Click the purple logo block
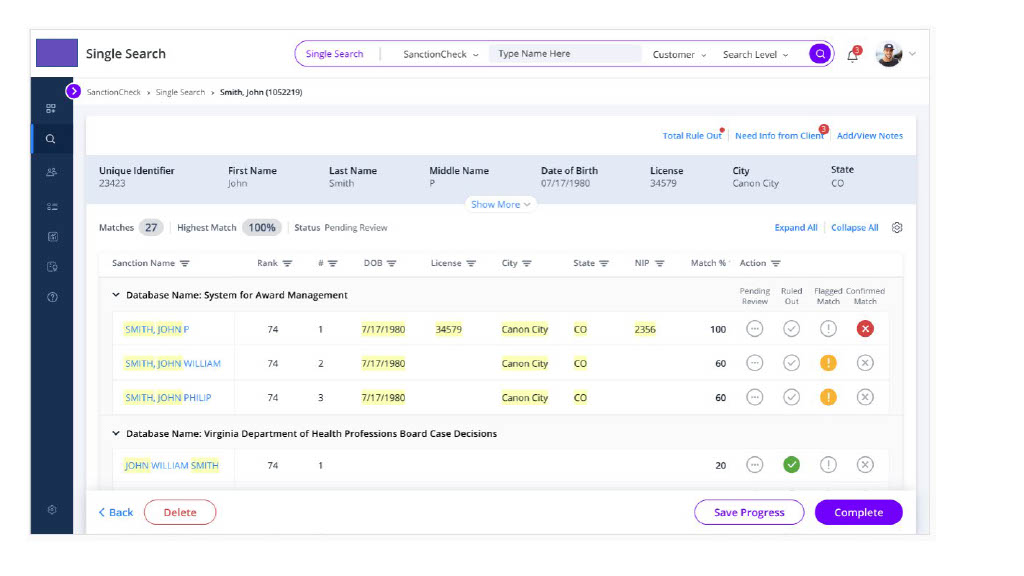This screenshot has height=576, width=1024. pos(57,53)
